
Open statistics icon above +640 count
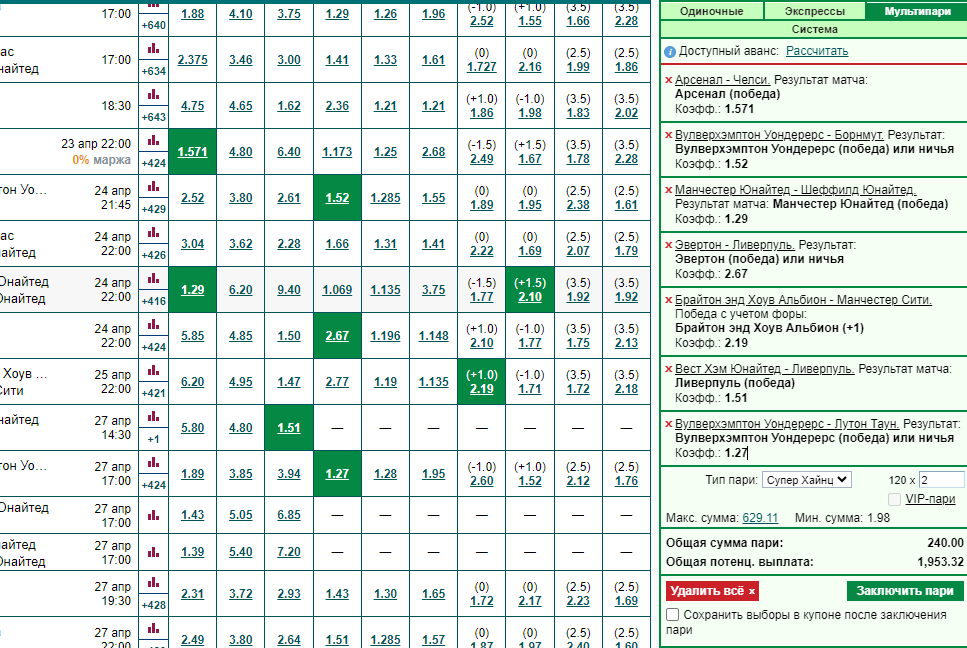(x=154, y=4)
